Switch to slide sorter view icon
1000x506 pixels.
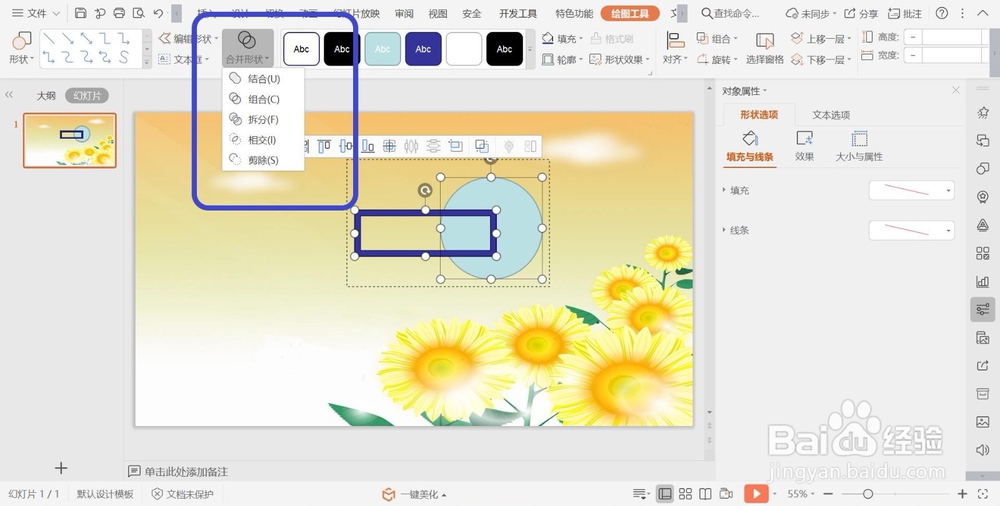[x=685, y=494]
